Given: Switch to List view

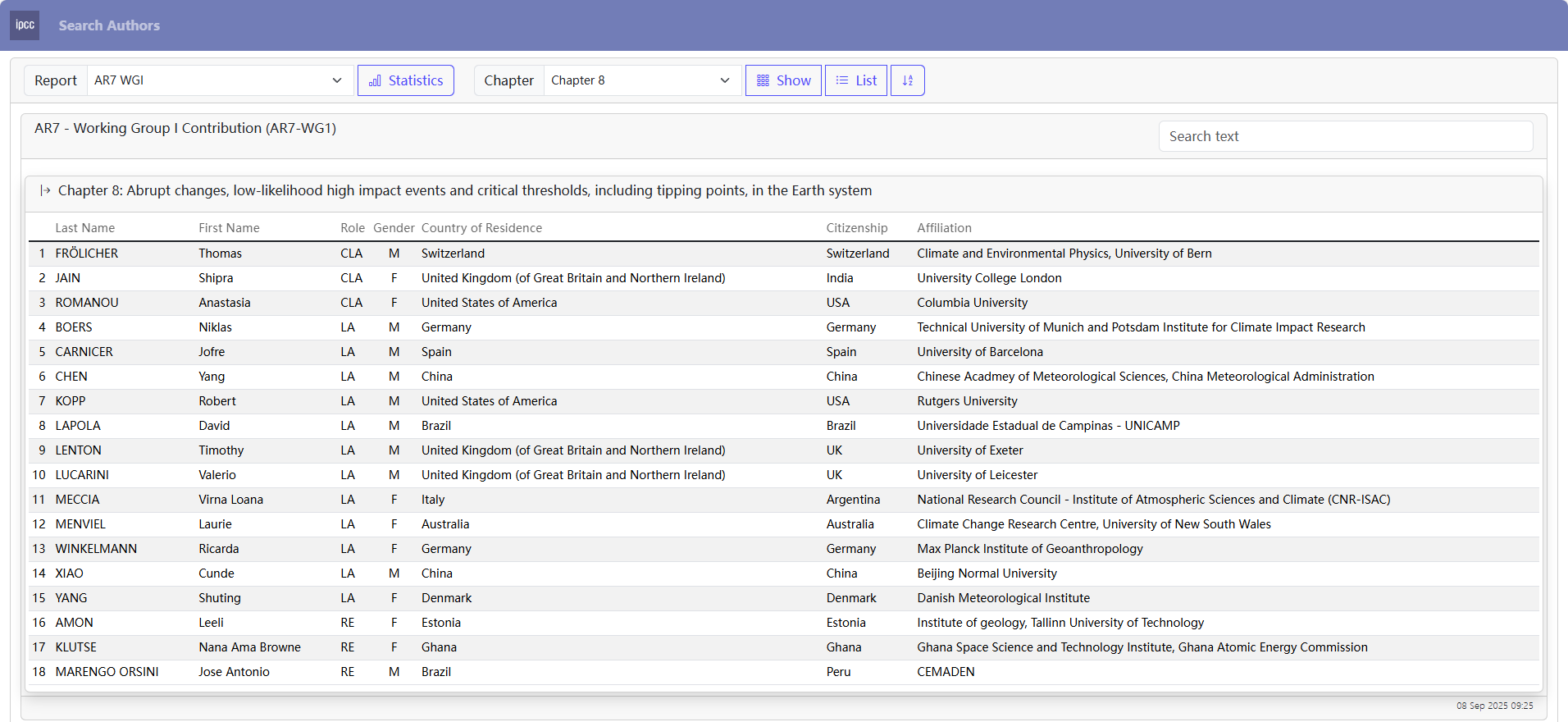Looking at the screenshot, I should coord(855,80).
